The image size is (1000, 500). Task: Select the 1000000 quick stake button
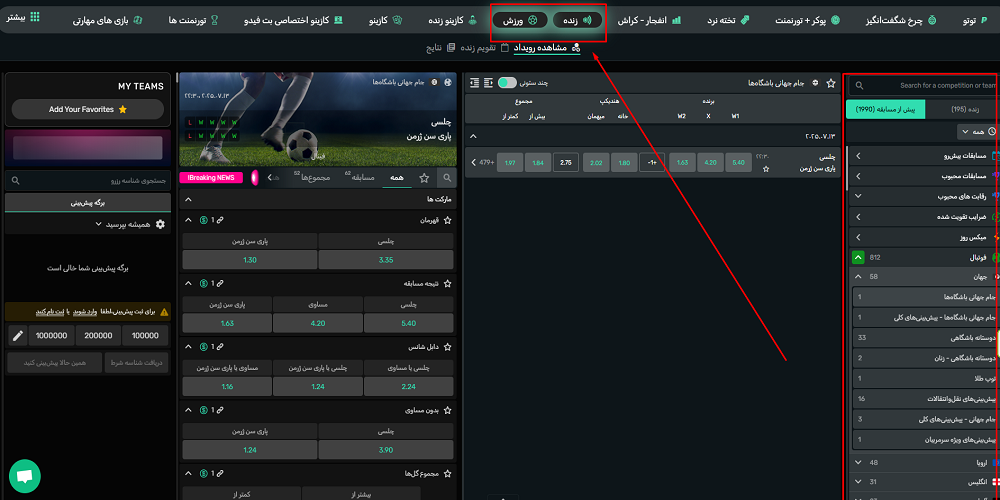coord(52,335)
